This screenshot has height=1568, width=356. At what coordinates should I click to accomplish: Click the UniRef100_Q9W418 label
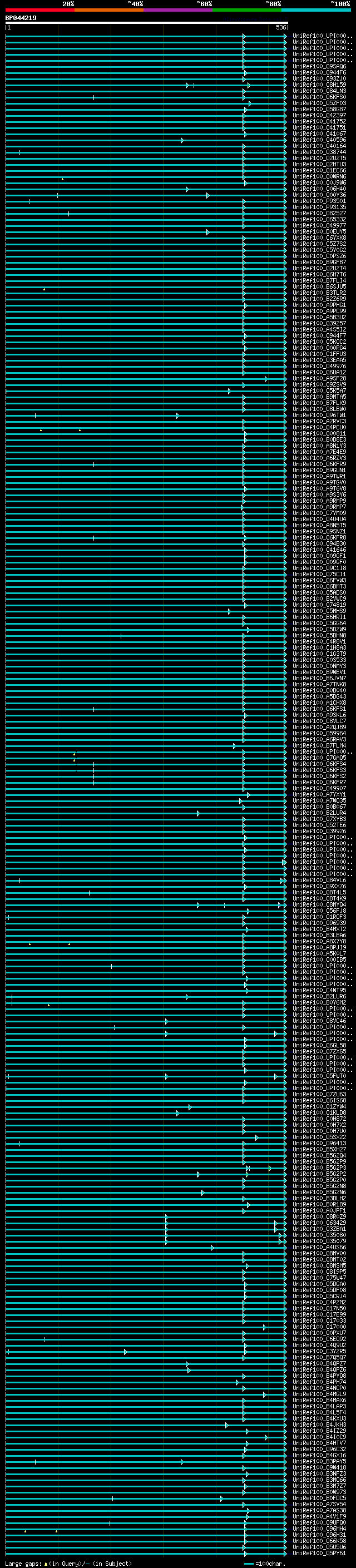319,1467
